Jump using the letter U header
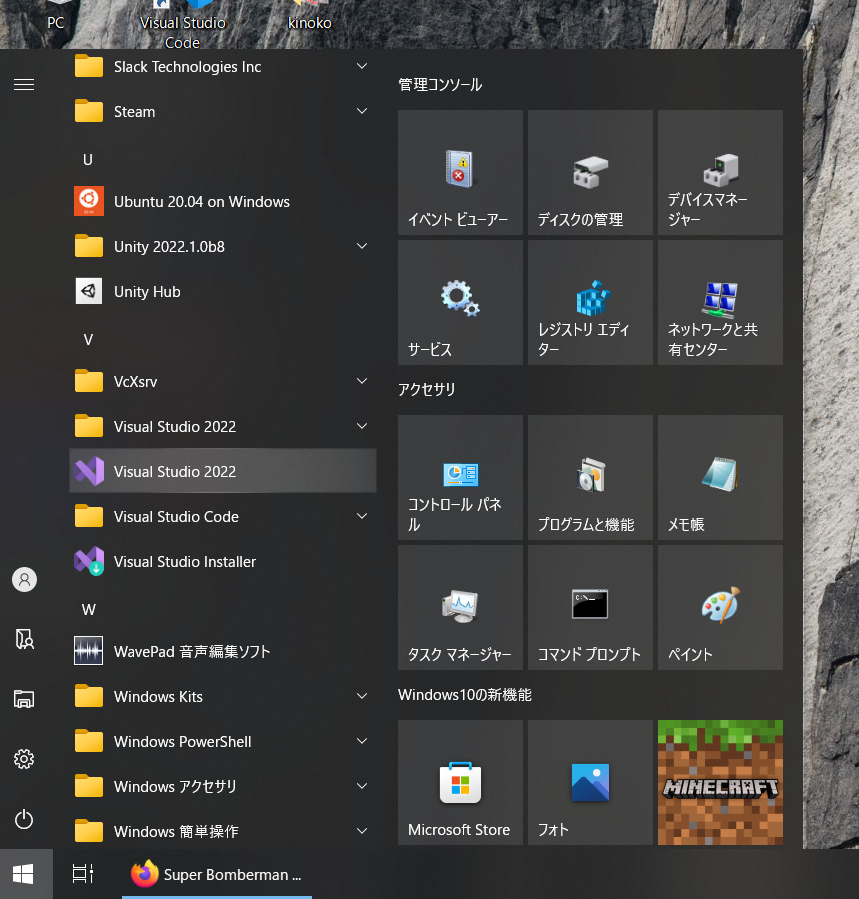Viewport: 859px width, 899px height. click(x=88, y=159)
